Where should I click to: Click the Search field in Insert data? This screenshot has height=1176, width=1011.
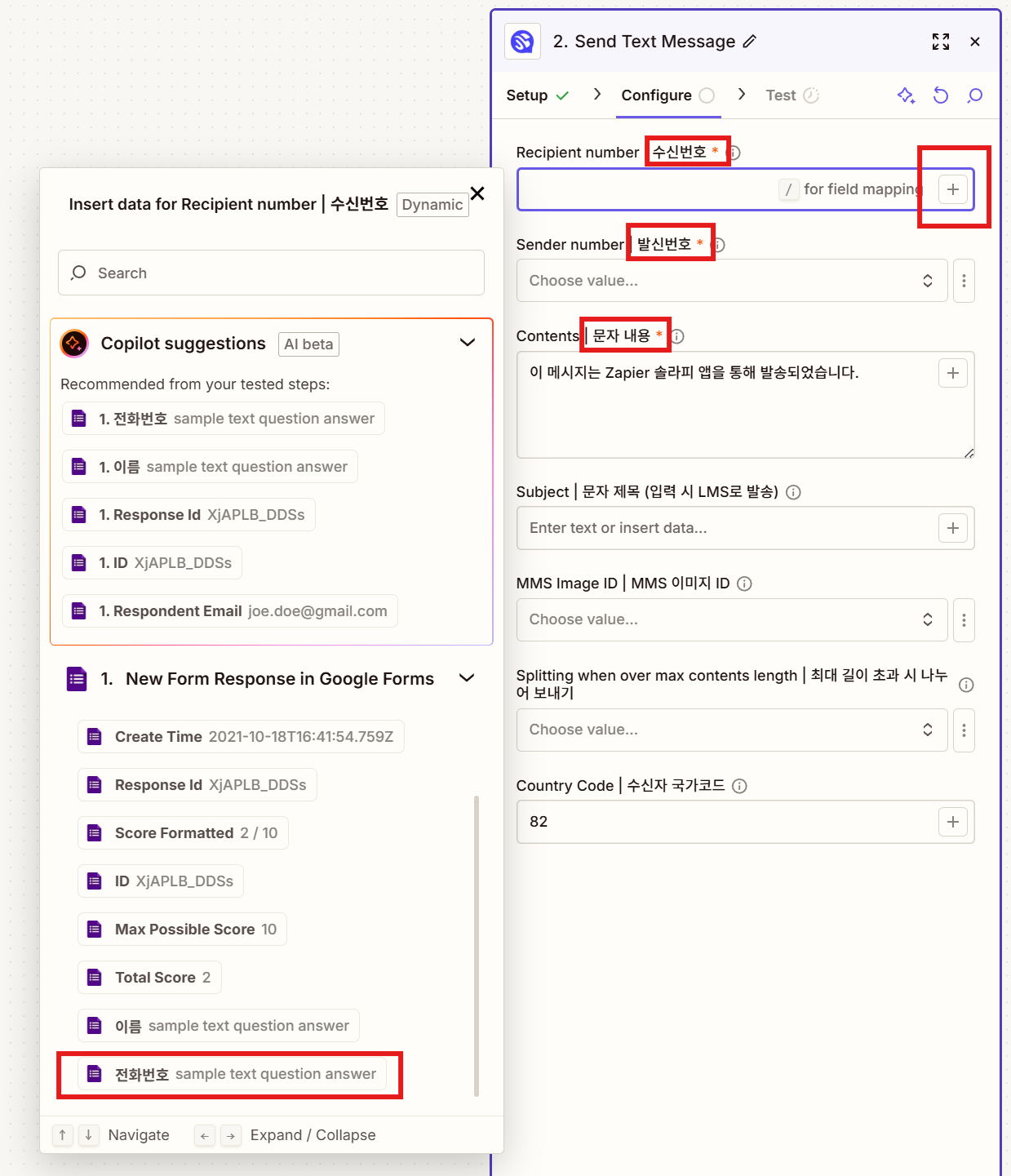[x=271, y=273]
